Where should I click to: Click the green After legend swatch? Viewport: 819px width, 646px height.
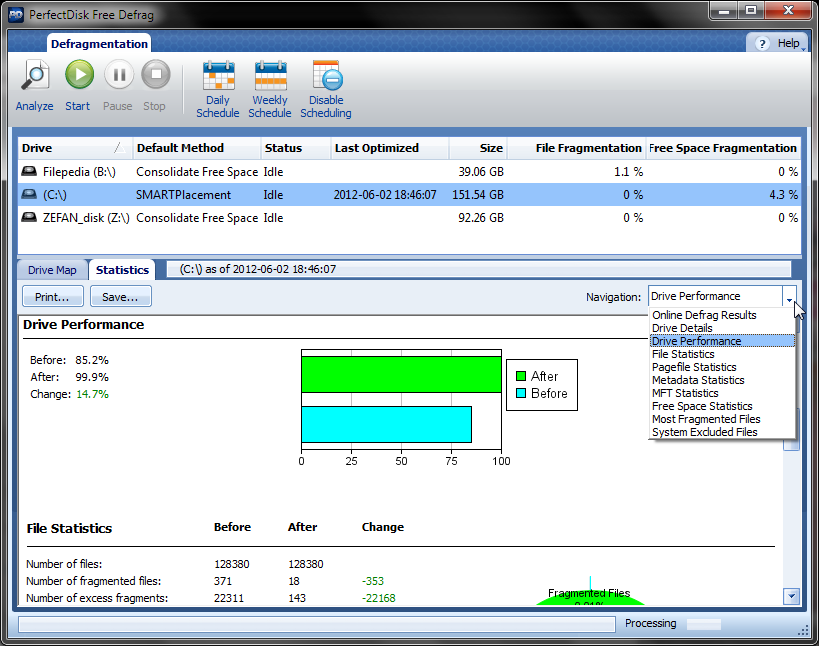(x=521, y=376)
